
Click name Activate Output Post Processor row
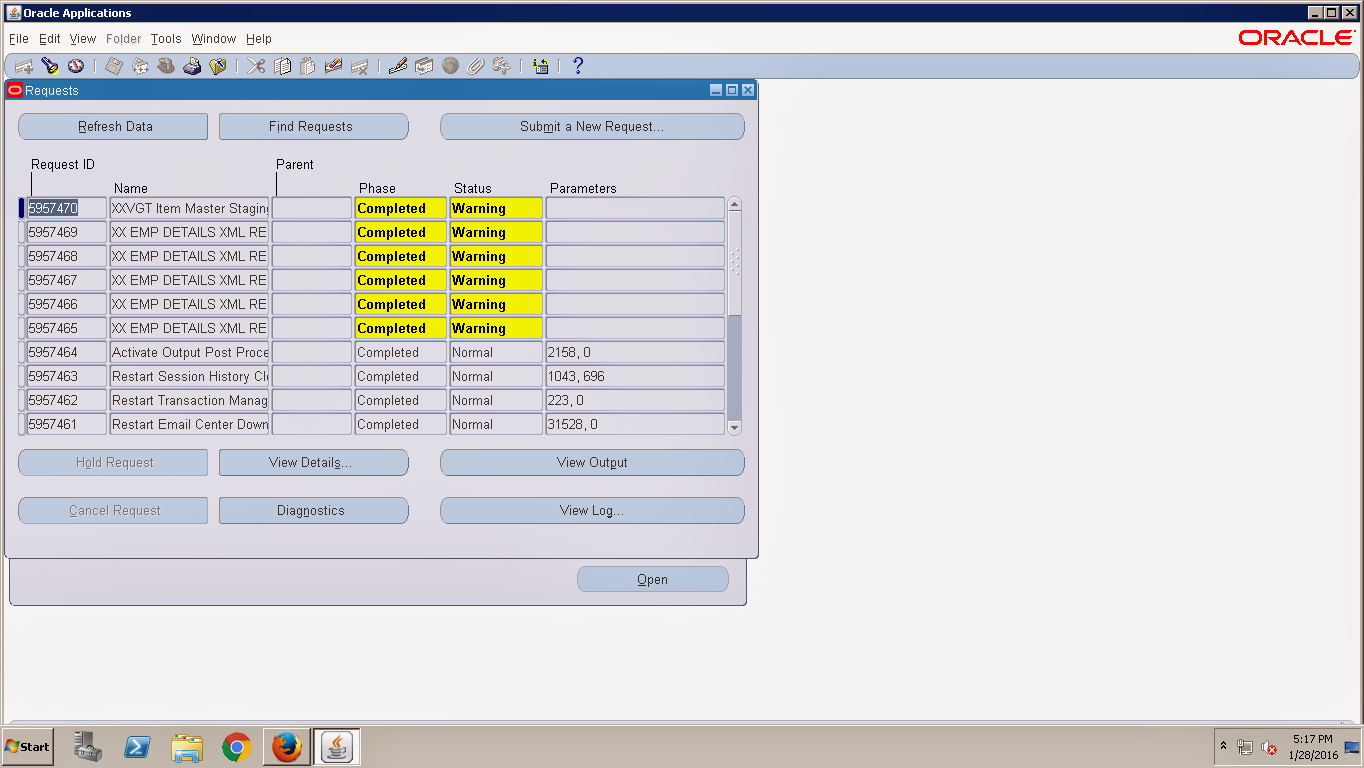click(x=189, y=353)
